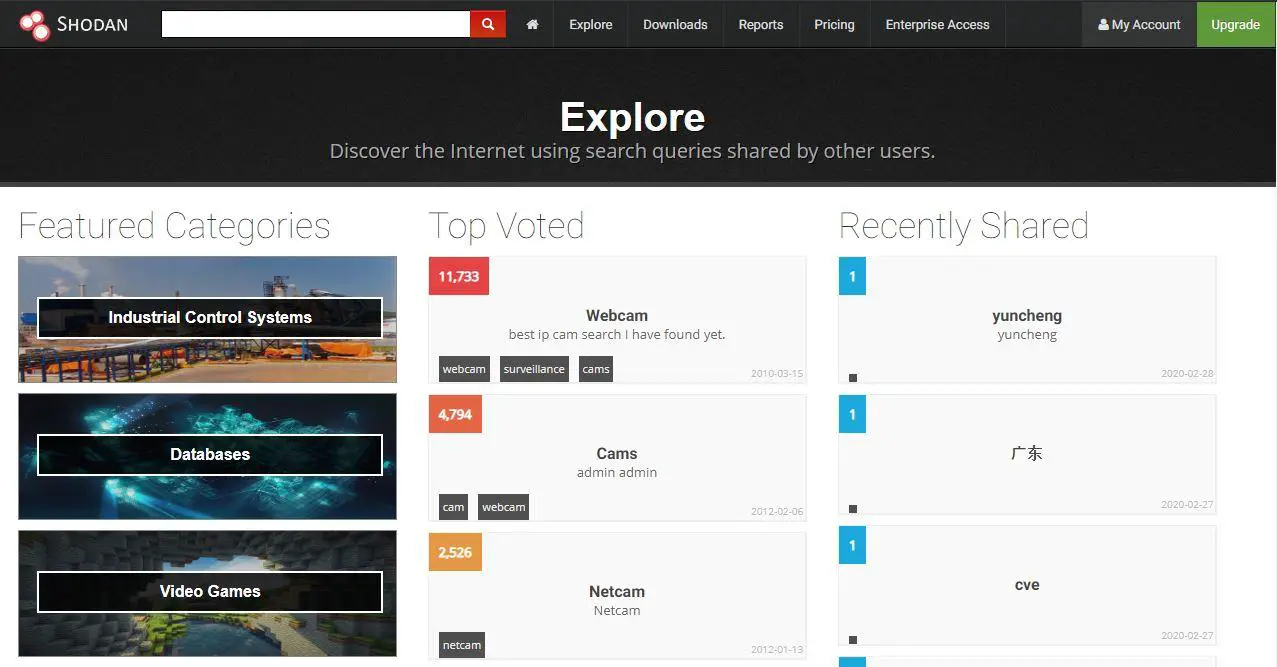Image resolution: width=1277 pixels, height=667 pixels.
Task: Open the Industrial Control Systems category
Action: [x=208, y=319]
